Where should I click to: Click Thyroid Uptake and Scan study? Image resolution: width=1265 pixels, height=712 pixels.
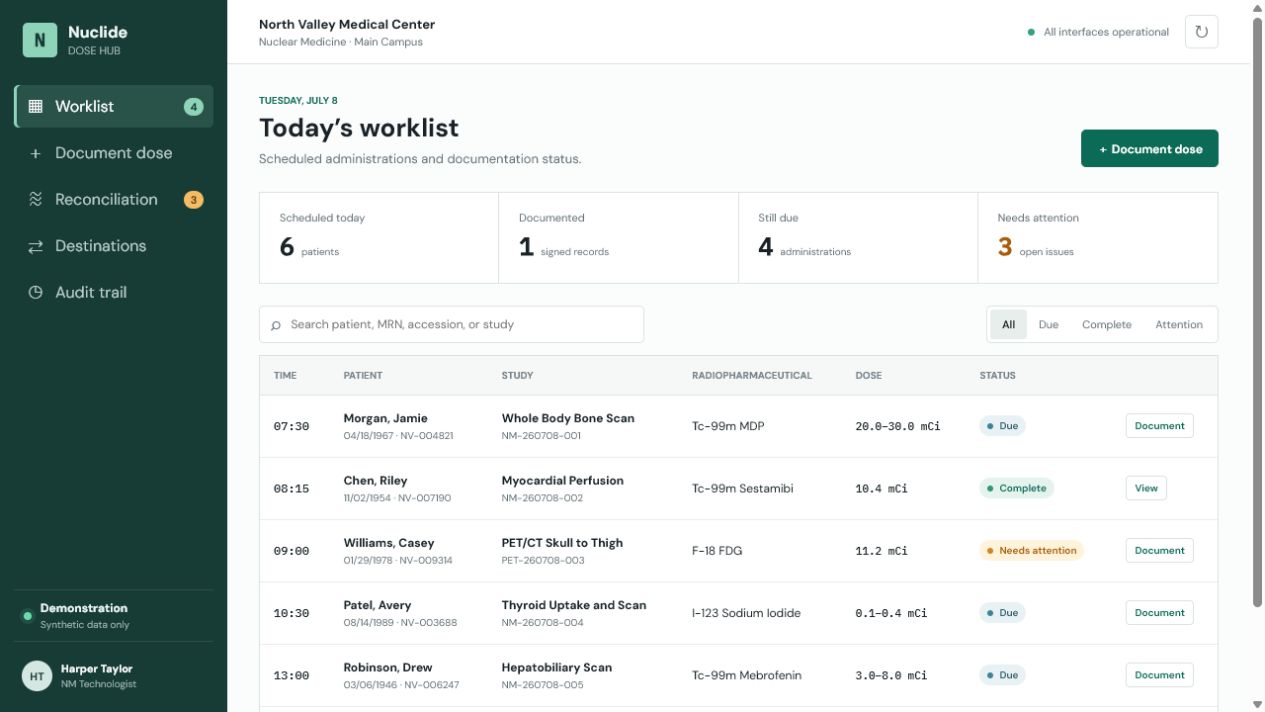point(574,605)
